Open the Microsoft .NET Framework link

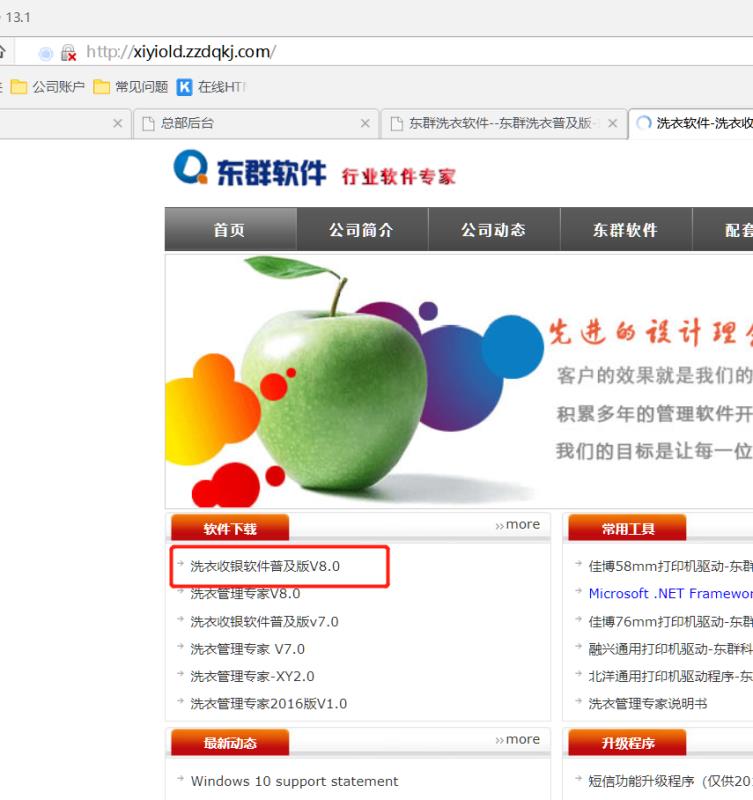(x=670, y=593)
